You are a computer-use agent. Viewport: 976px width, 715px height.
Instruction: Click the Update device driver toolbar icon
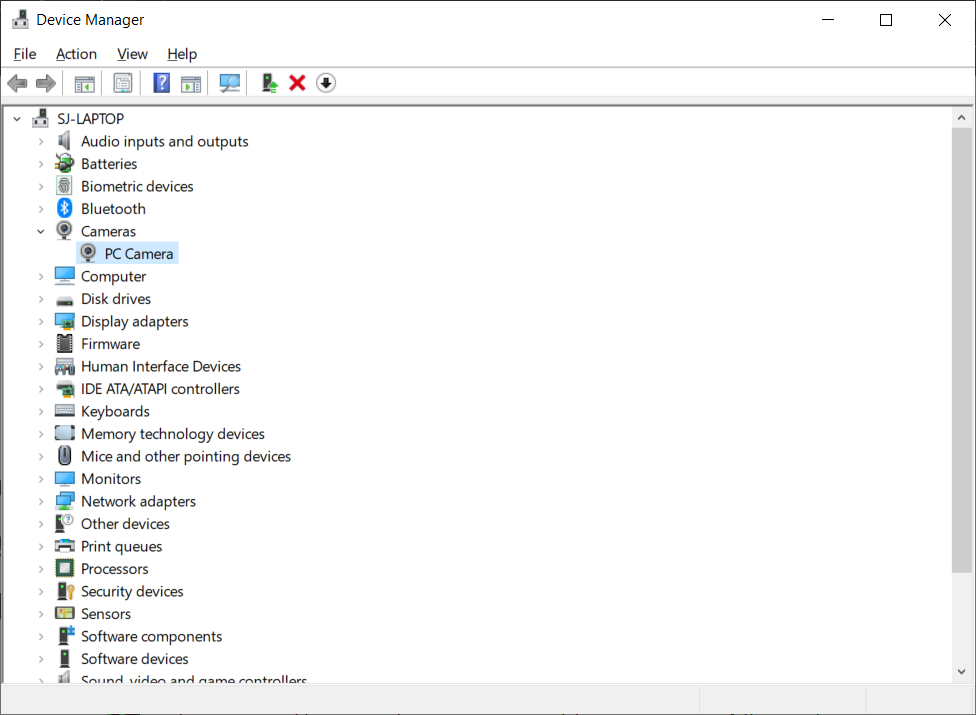click(269, 83)
